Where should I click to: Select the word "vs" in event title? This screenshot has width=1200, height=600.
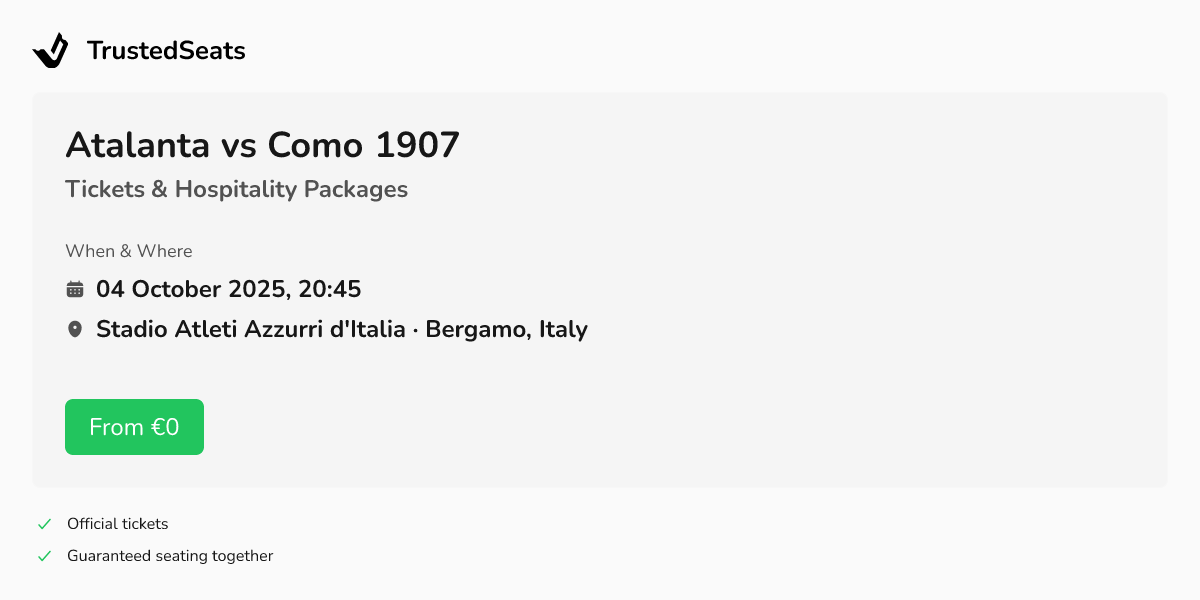(239, 146)
